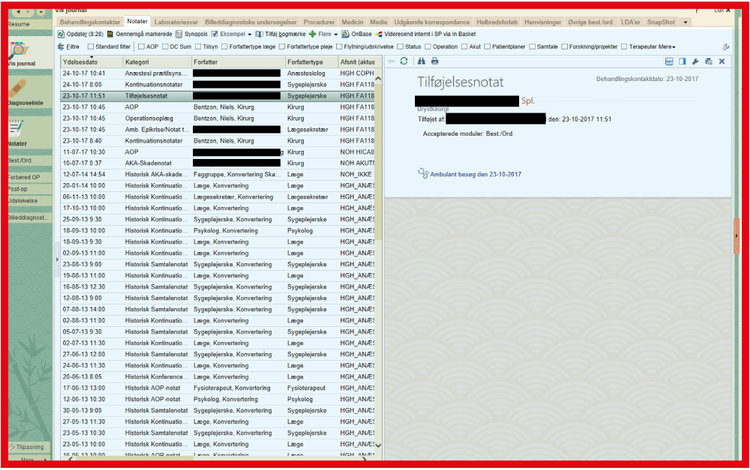Screen dimensions: 750x470
Task: Click the binoculars search icon
Action: pyautogui.click(x=420, y=61)
